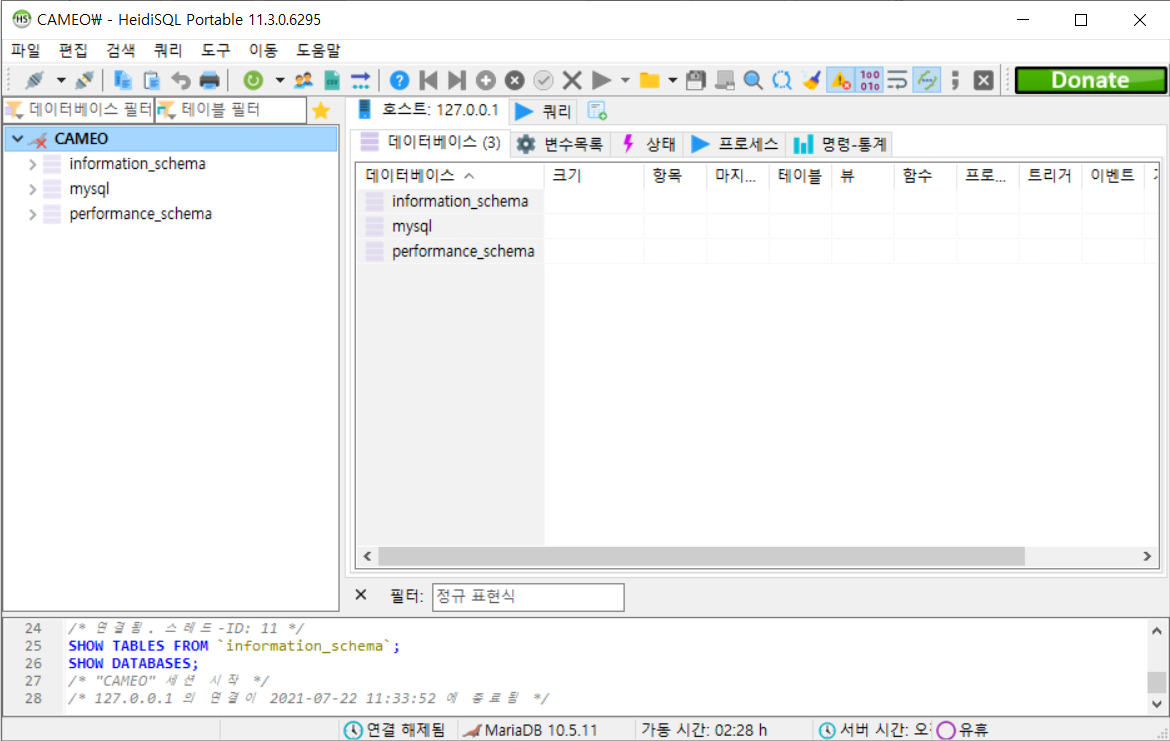Open dropdown arrow next to session manager
The image size is (1170, 741).
click(x=60, y=80)
